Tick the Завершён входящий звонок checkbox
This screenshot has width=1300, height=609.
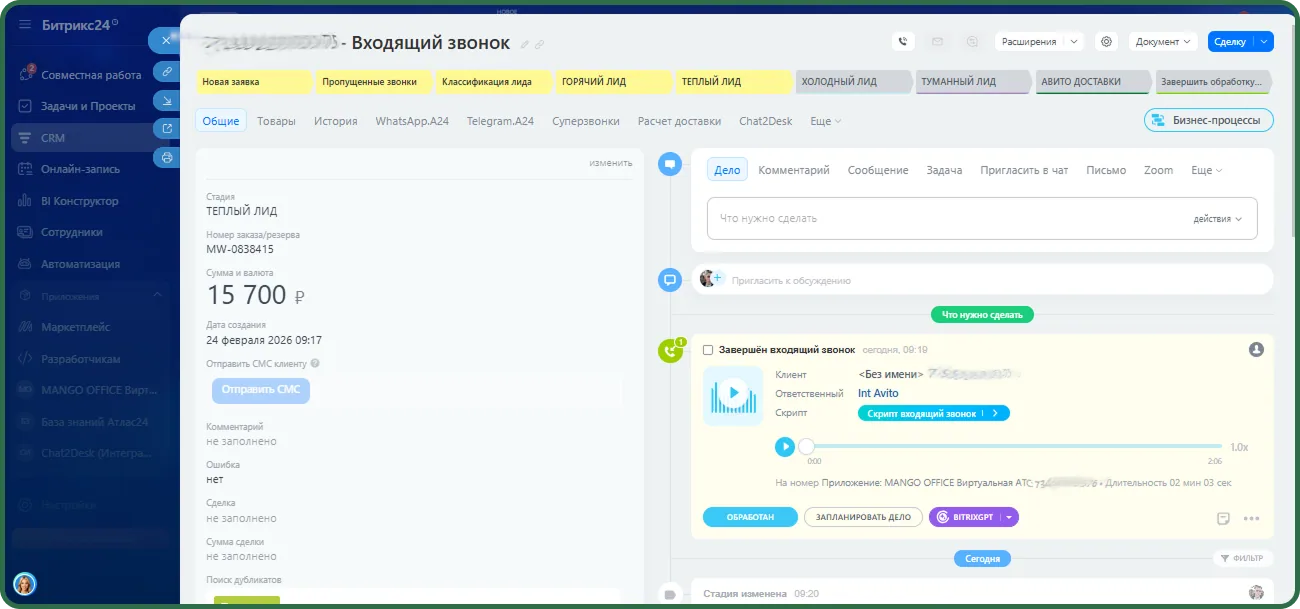pos(708,350)
